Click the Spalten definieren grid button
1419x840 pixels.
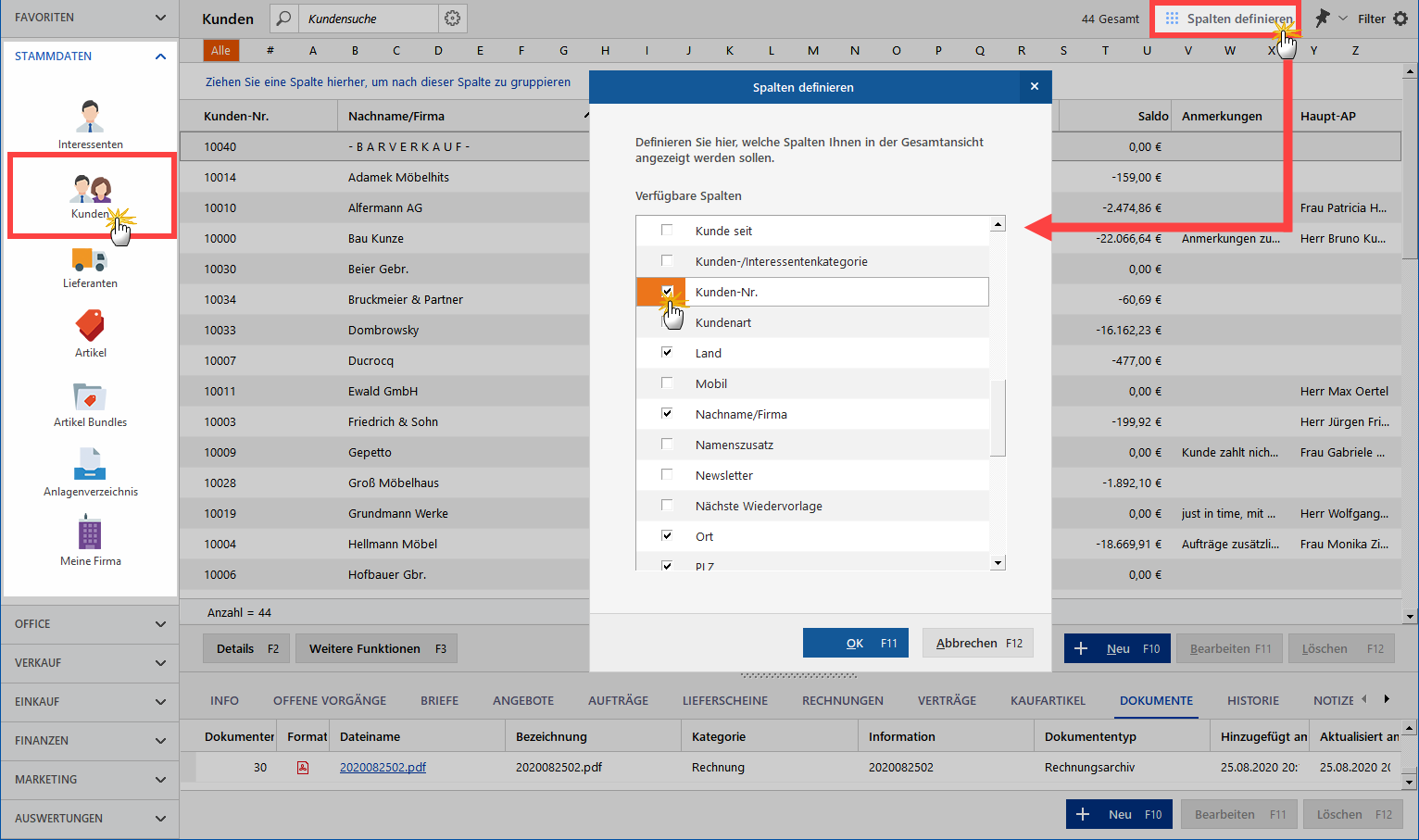point(1229,19)
